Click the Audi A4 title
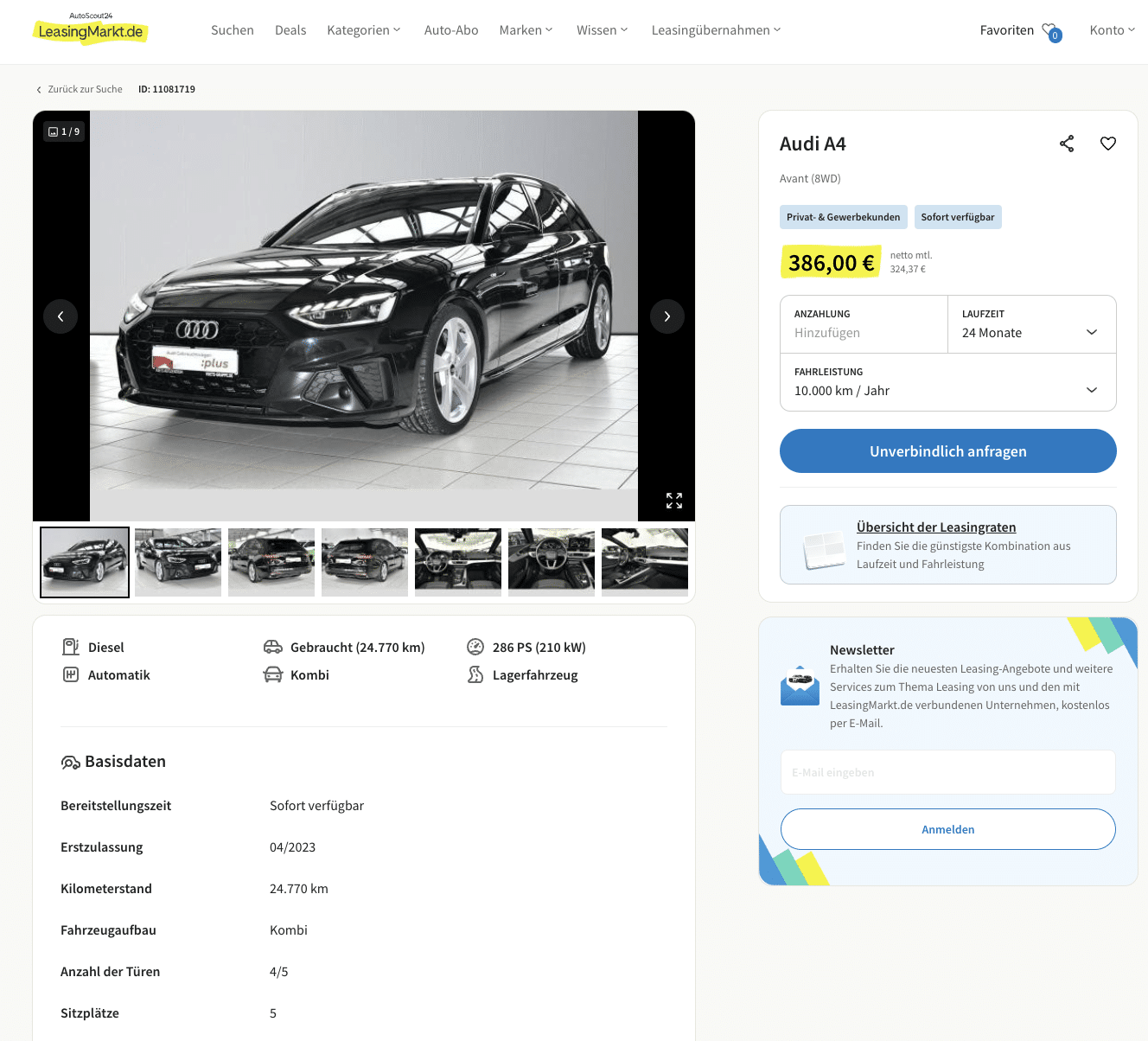Viewport: 1148px width, 1041px height. (x=813, y=144)
